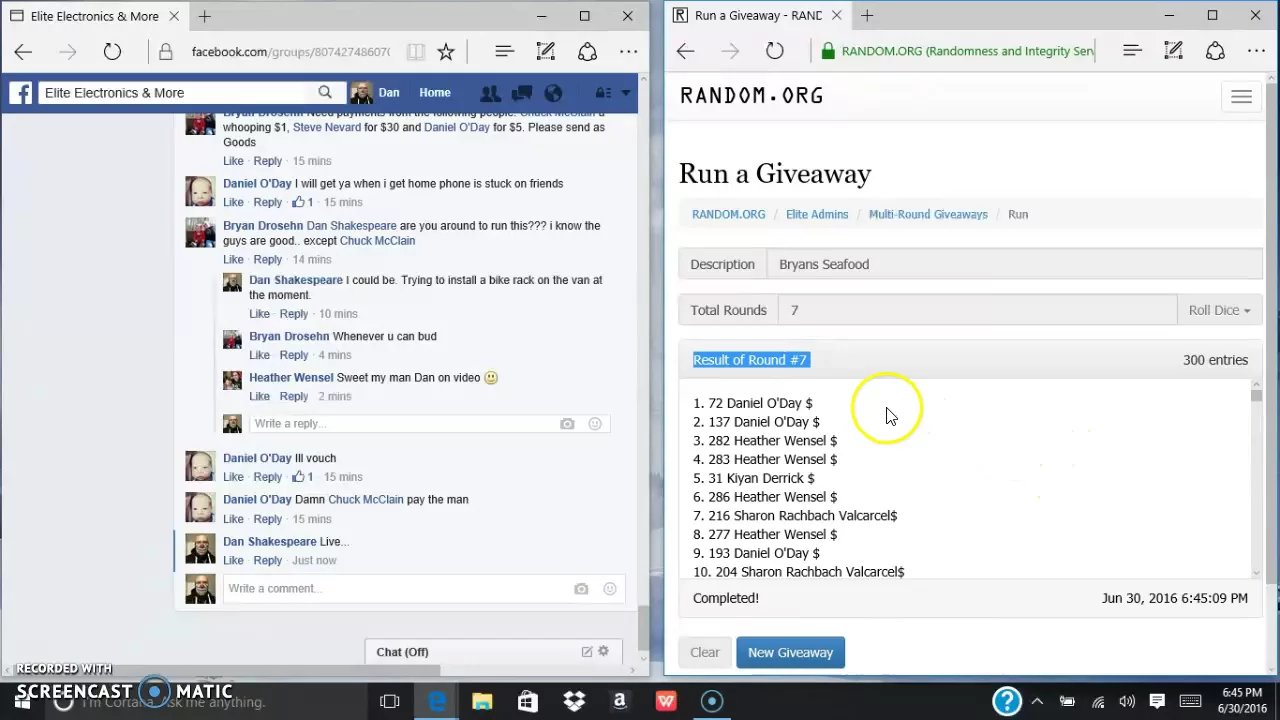Click the Clear button
The image size is (1280, 720).
(x=705, y=652)
